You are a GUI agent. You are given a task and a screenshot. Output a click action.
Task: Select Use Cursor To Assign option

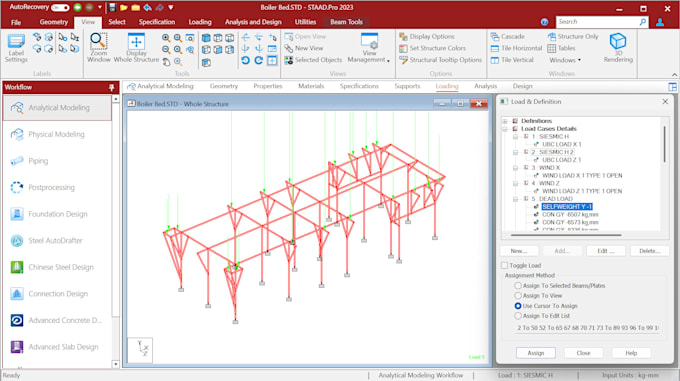(x=518, y=306)
